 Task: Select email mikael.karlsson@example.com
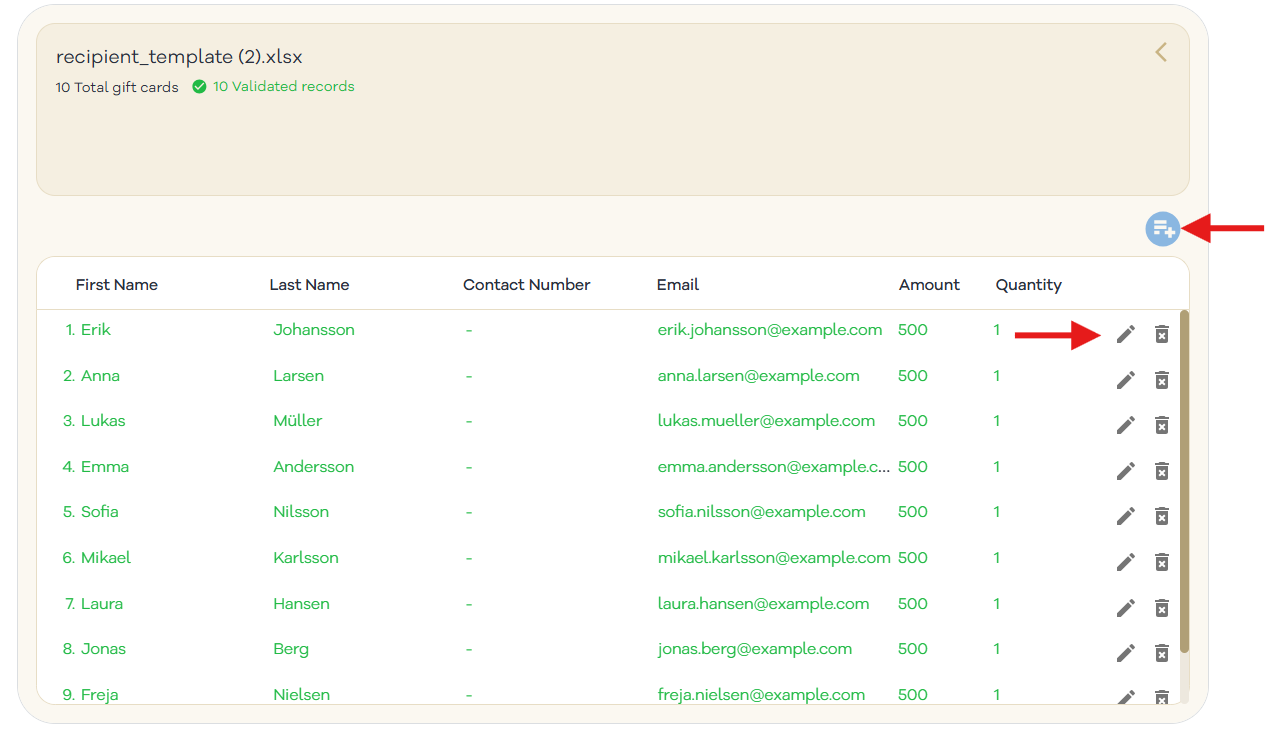tap(774, 558)
